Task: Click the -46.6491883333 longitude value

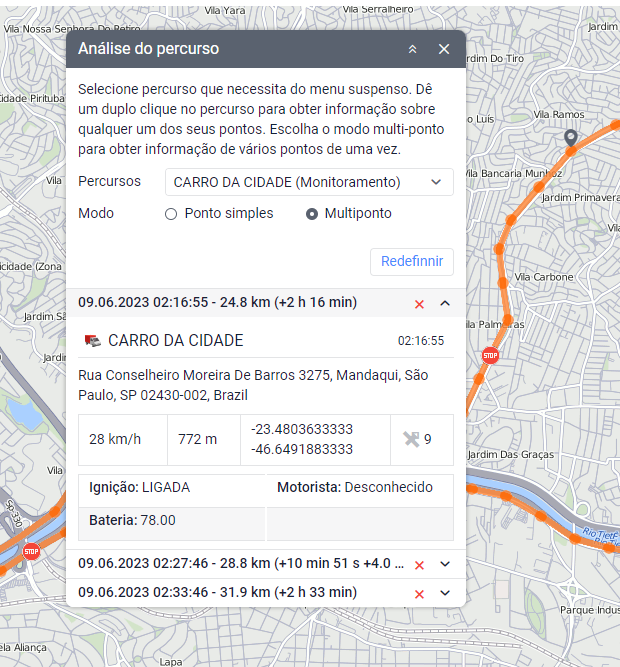Action: 301,449
